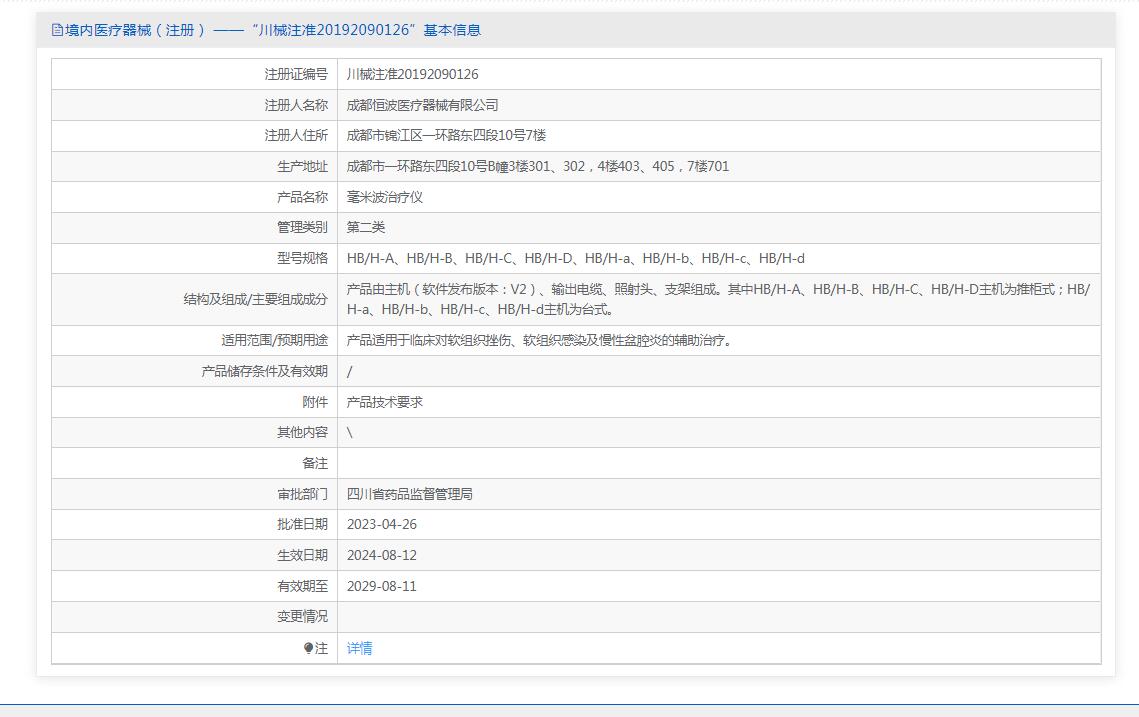
Task: Click registrant name 成都恒波医疗器械有限公司
Action: click(422, 105)
